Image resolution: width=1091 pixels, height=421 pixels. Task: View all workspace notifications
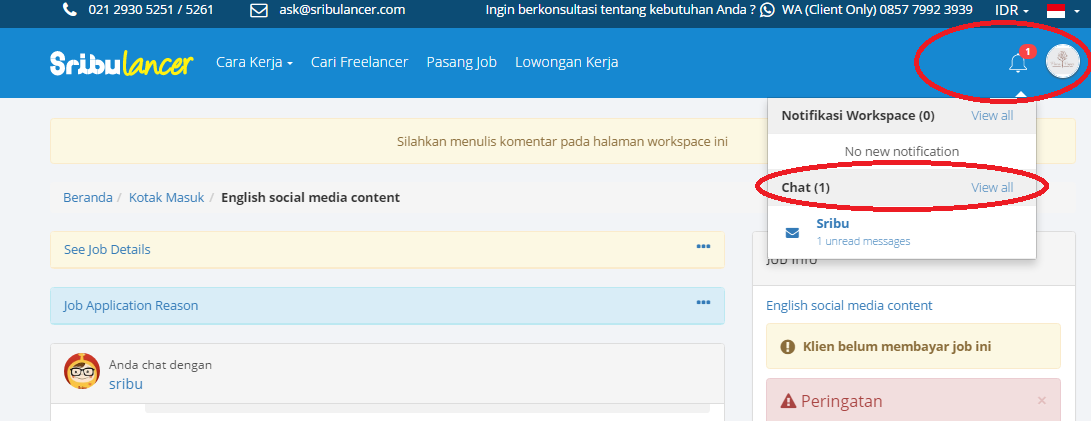992,116
